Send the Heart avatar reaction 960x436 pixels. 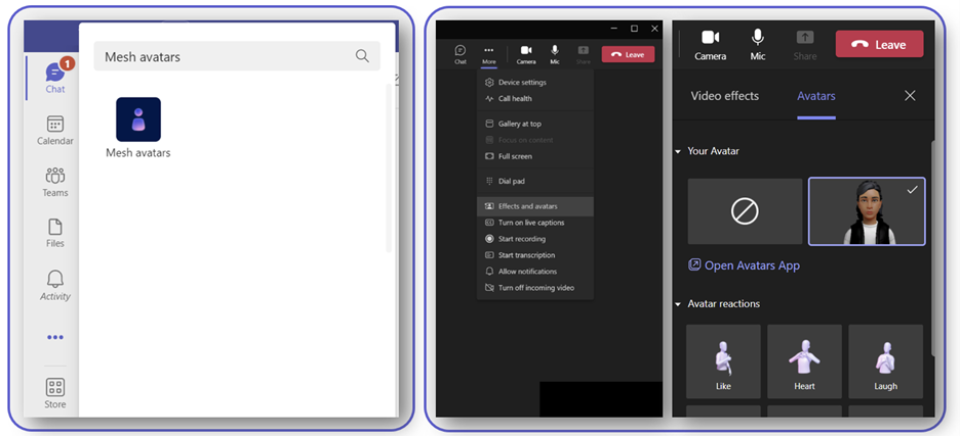(804, 361)
